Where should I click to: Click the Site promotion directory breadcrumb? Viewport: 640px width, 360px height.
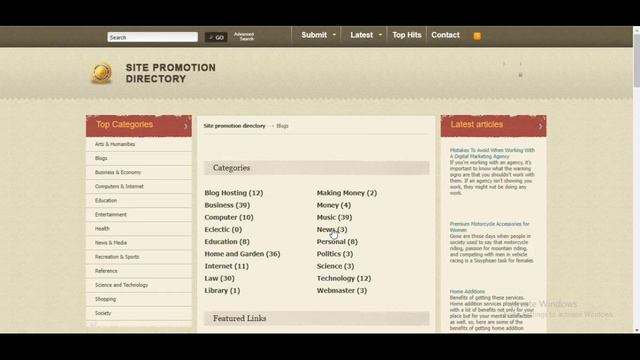(x=234, y=126)
